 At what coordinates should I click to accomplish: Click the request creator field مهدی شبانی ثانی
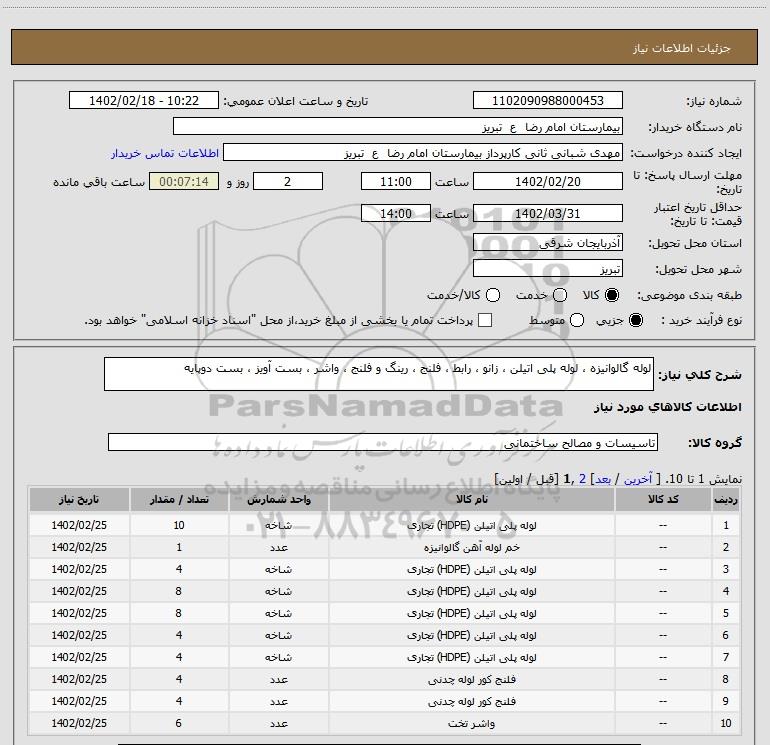coord(423,152)
